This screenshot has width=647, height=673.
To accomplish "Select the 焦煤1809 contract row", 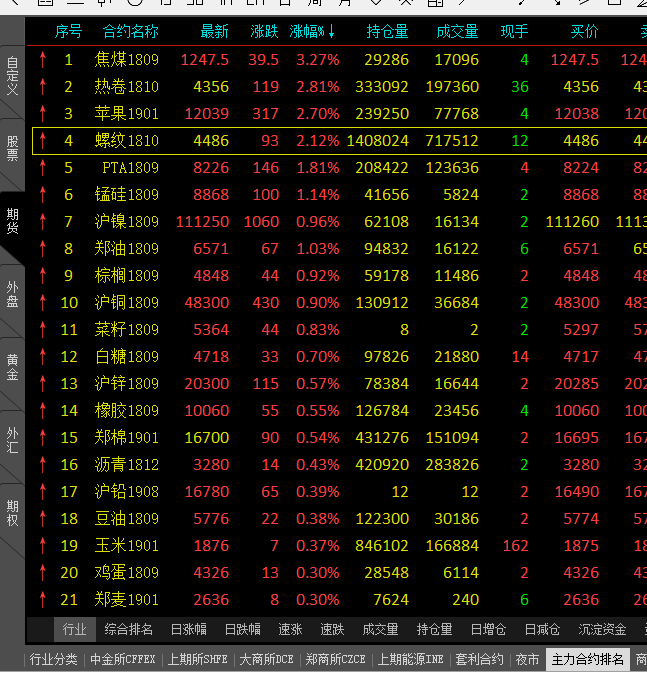I will 339,60.
